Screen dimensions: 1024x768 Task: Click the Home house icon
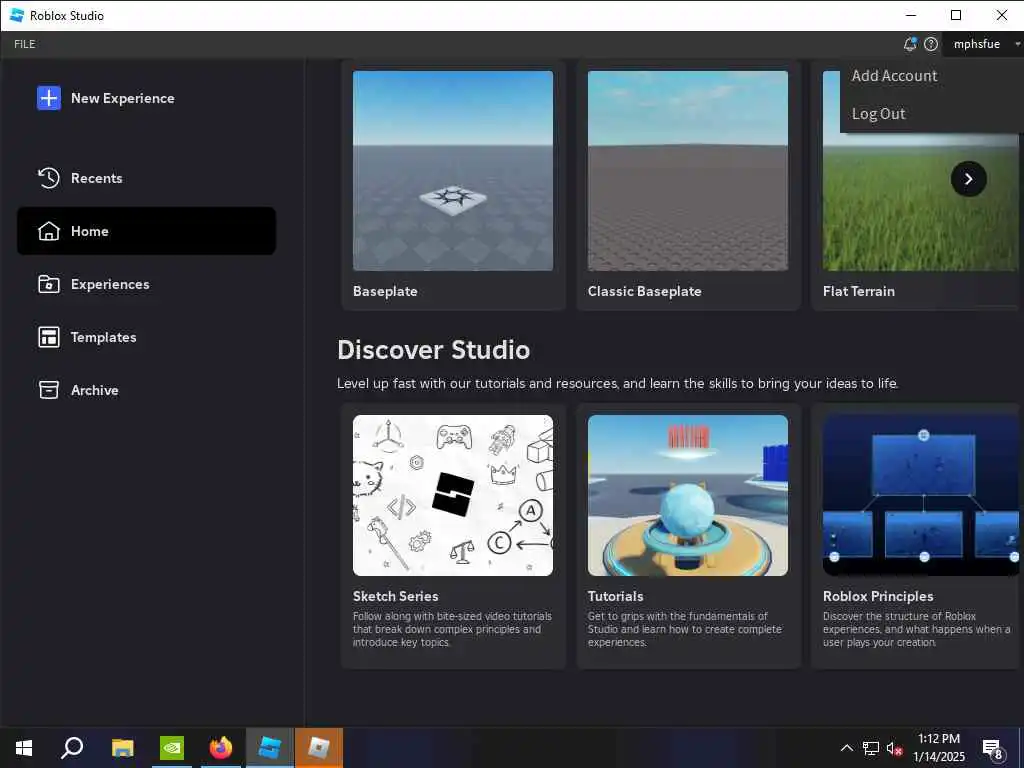click(49, 231)
